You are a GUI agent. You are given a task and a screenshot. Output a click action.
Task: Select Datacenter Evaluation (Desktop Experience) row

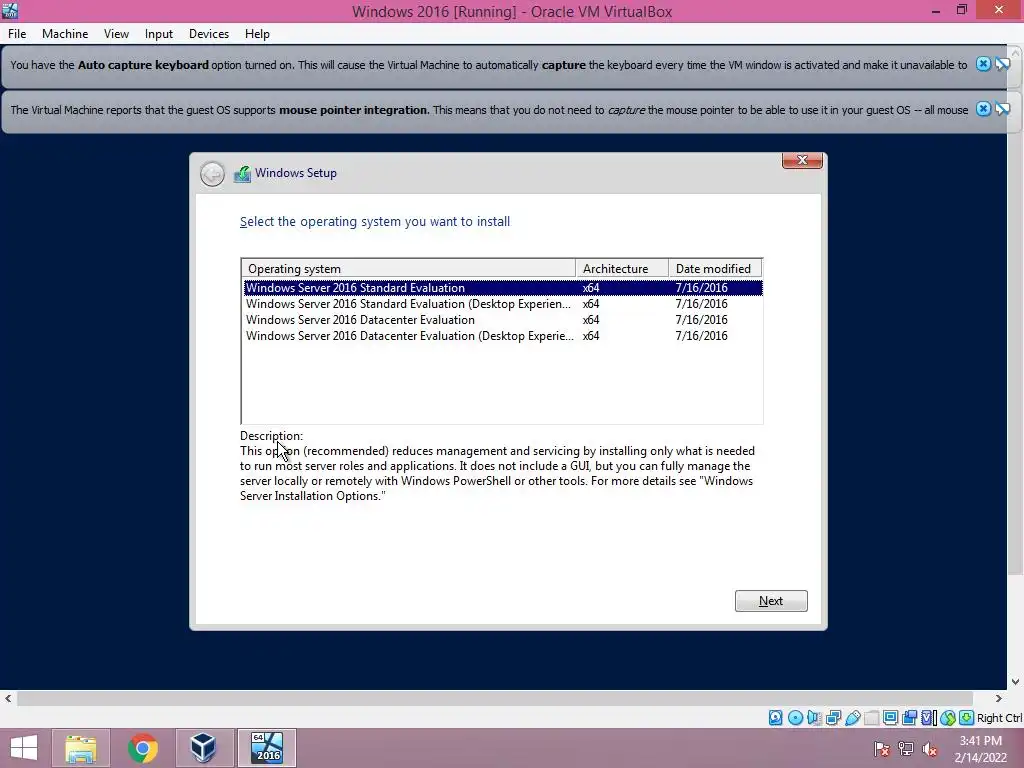[x=503, y=336]
